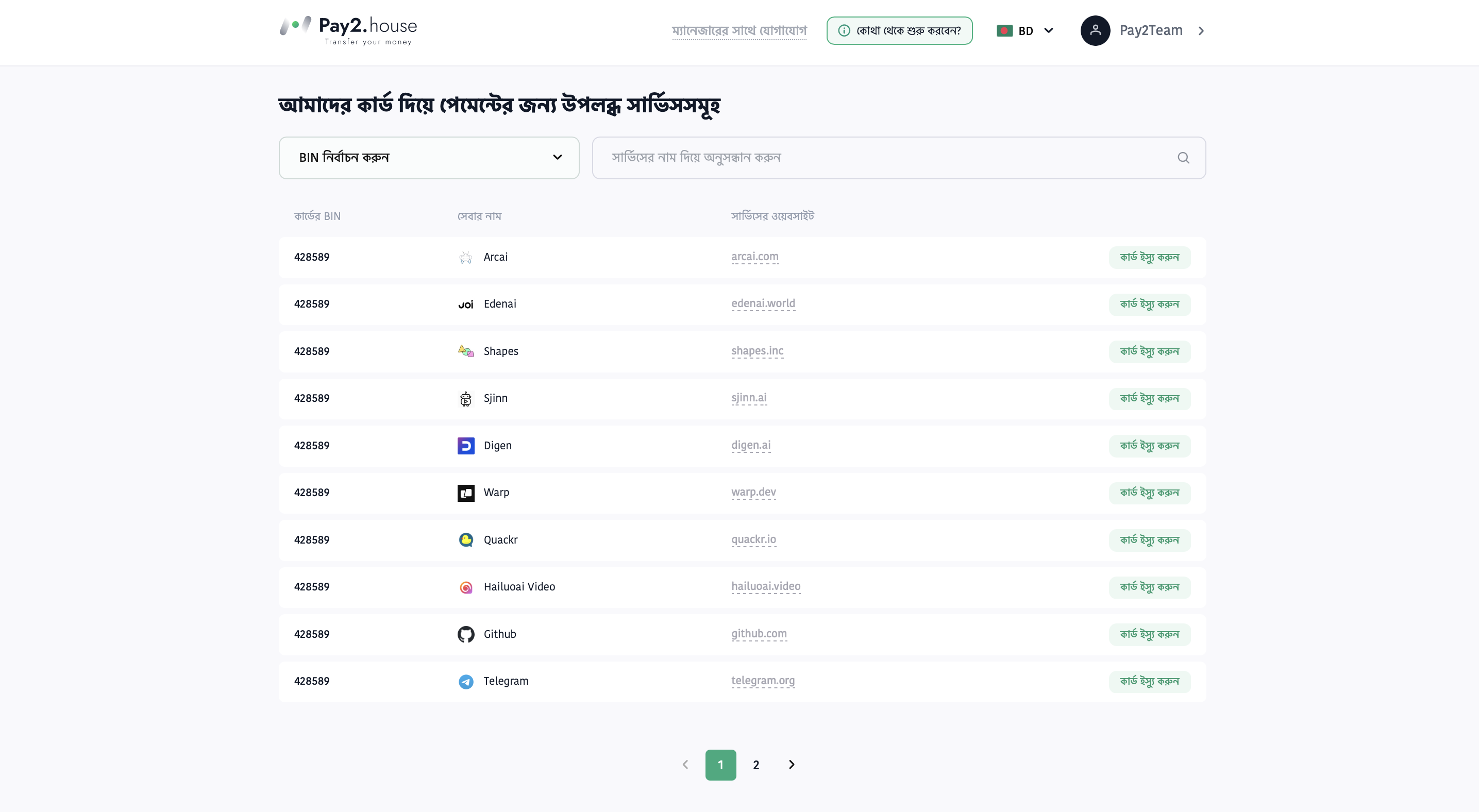The image size is (1479, 812).
Task: Expand the BD language selector
Action: point(1026,31)
